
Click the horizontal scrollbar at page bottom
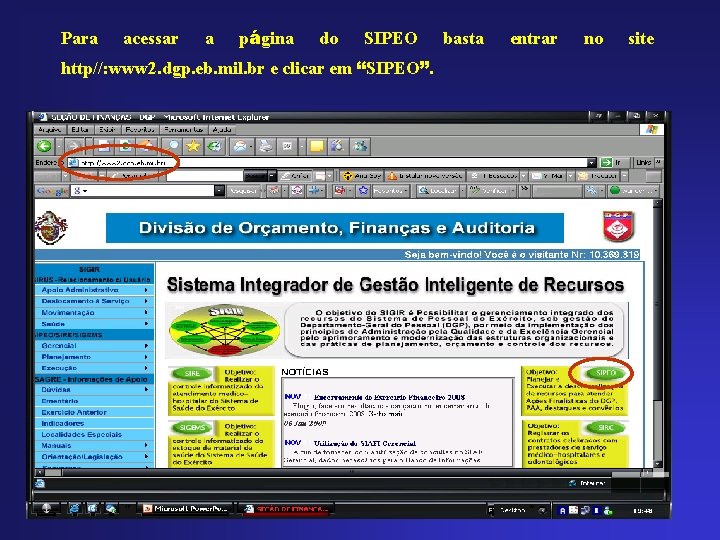pyautogui.click(x=344, y=472)
